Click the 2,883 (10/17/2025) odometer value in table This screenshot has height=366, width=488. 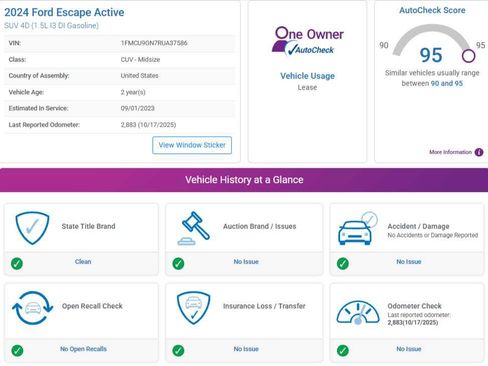[x=148, y=125]
